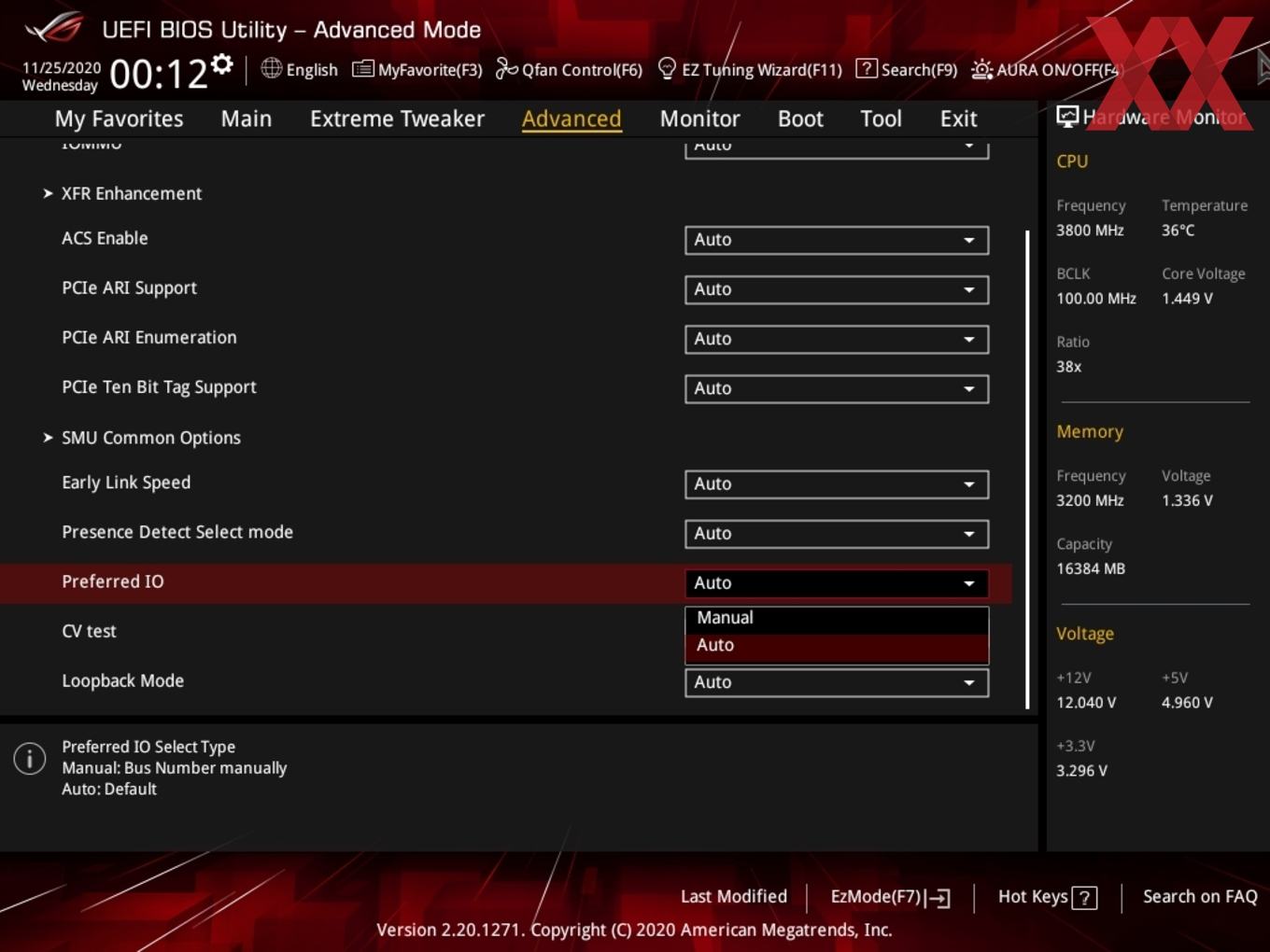Open the Loopback Mode dropdown
1270x952 pixels.
click(x=837, y=682)
